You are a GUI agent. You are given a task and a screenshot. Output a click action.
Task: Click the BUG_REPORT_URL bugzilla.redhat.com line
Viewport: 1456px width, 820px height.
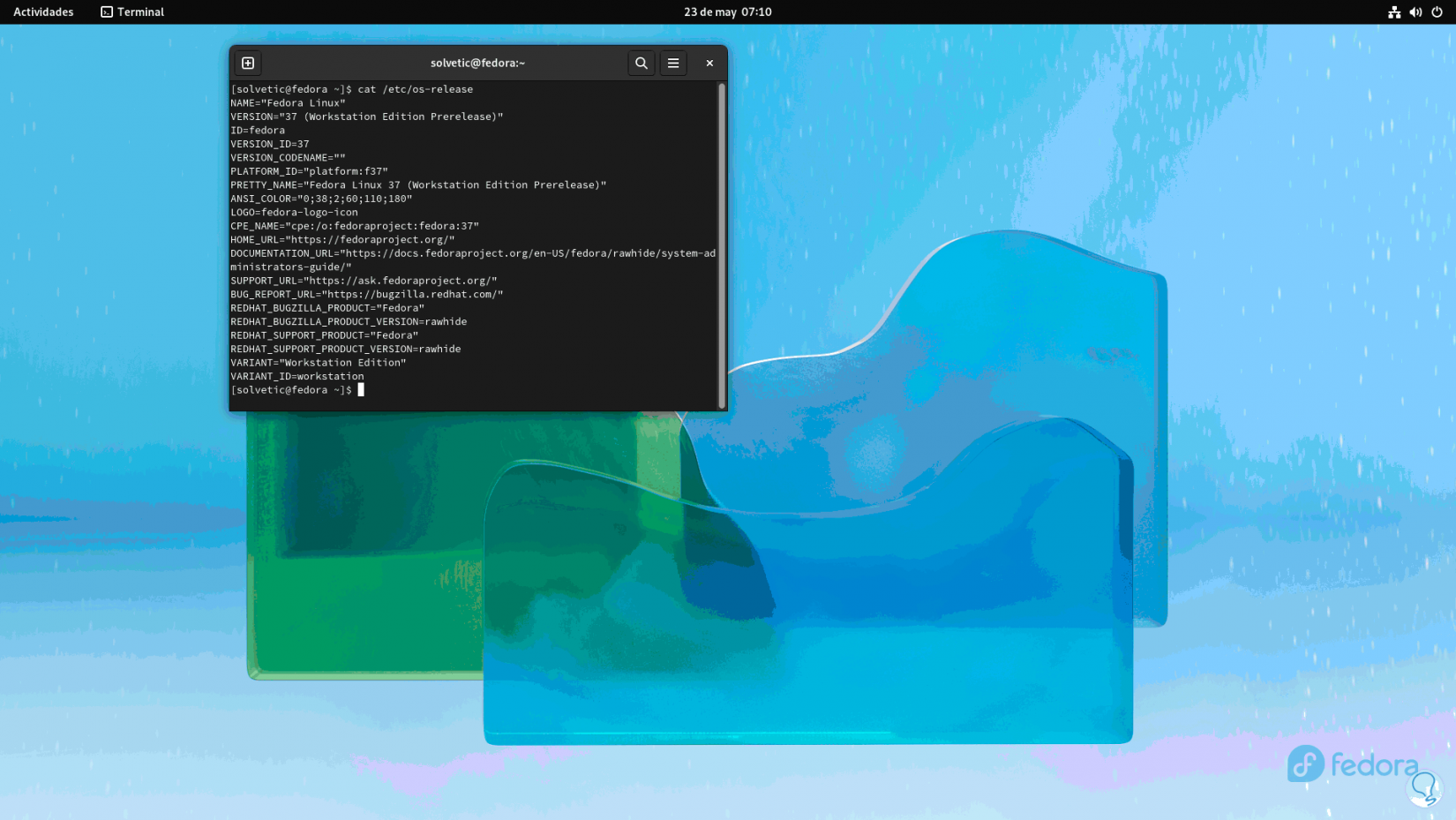[367, 294]
